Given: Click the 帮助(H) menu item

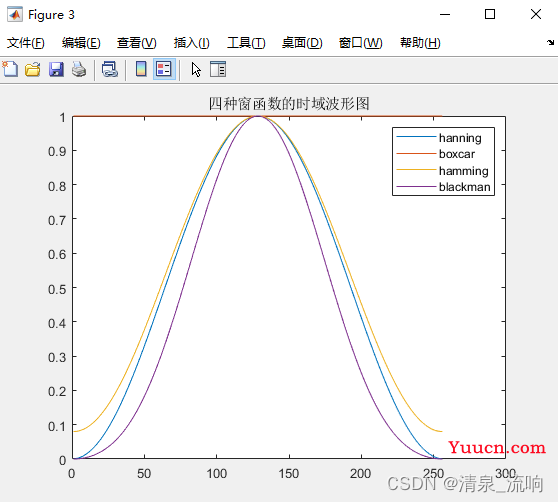Looking at the screenshot, I should (x=420, y=43).
